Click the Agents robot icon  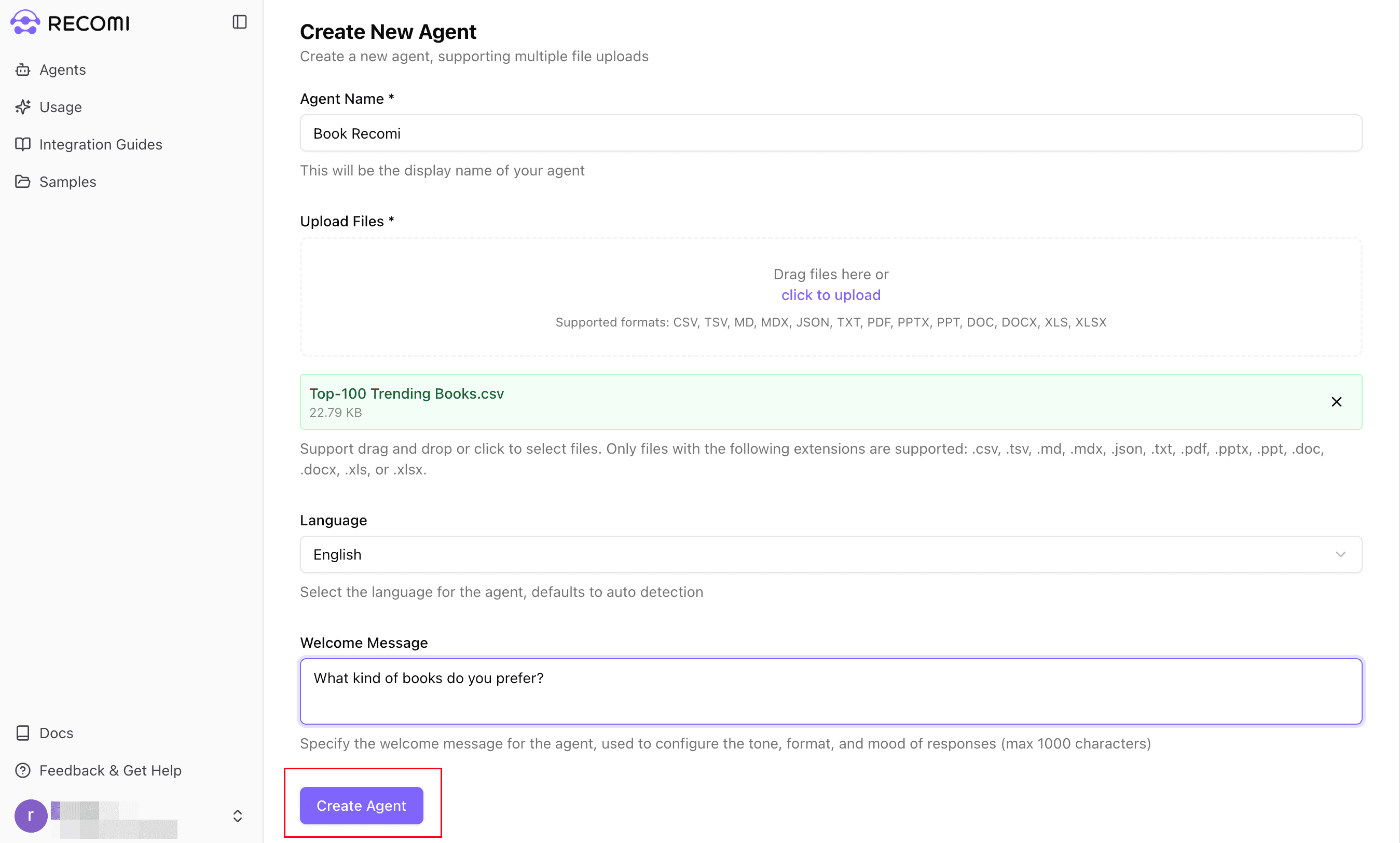point(23,70)
